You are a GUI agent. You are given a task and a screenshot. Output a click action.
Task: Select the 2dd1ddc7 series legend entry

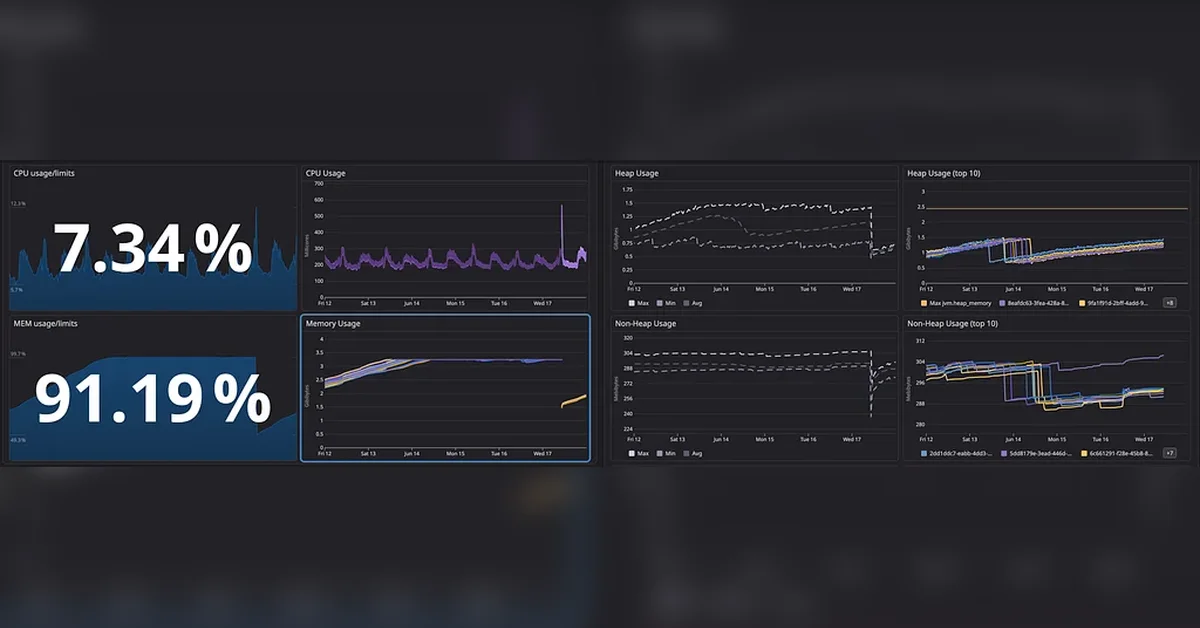pyautogui.click(x=955, y=453)
